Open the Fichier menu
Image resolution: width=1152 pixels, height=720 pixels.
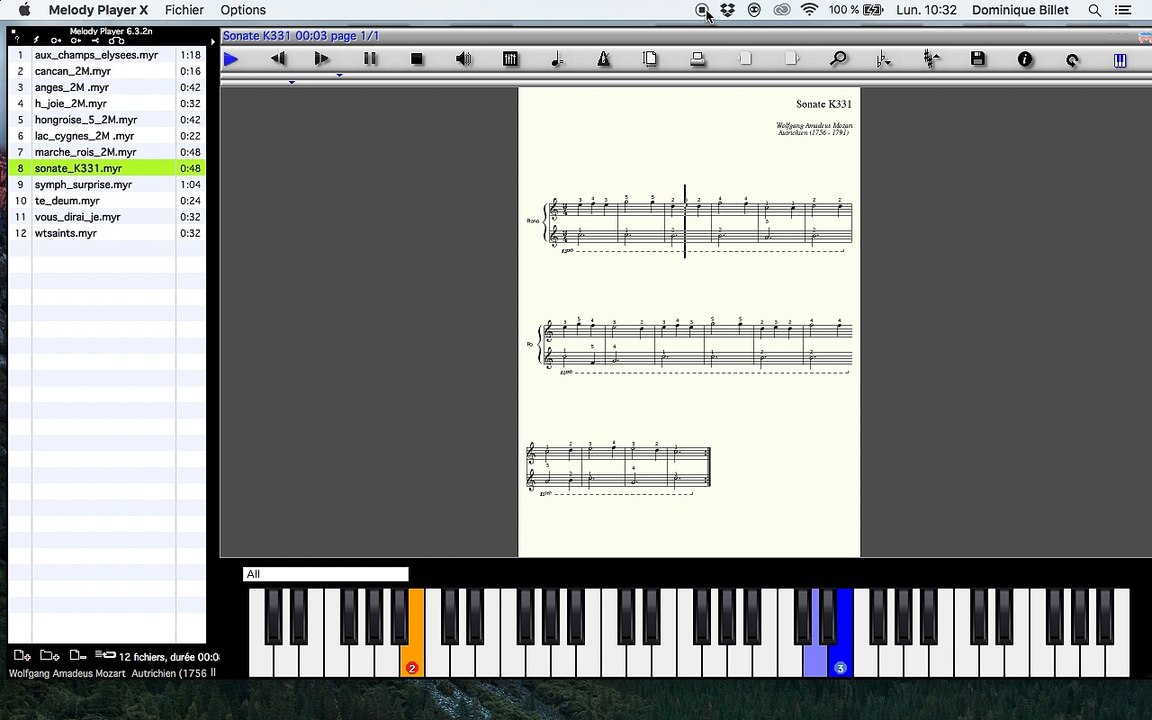tap(184, 10)
